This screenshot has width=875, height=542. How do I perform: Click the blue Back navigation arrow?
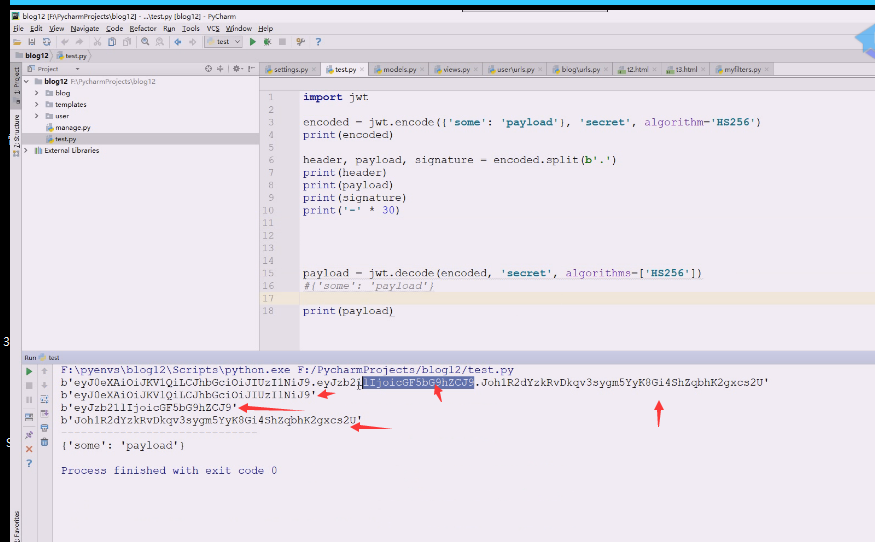[178, 42]
